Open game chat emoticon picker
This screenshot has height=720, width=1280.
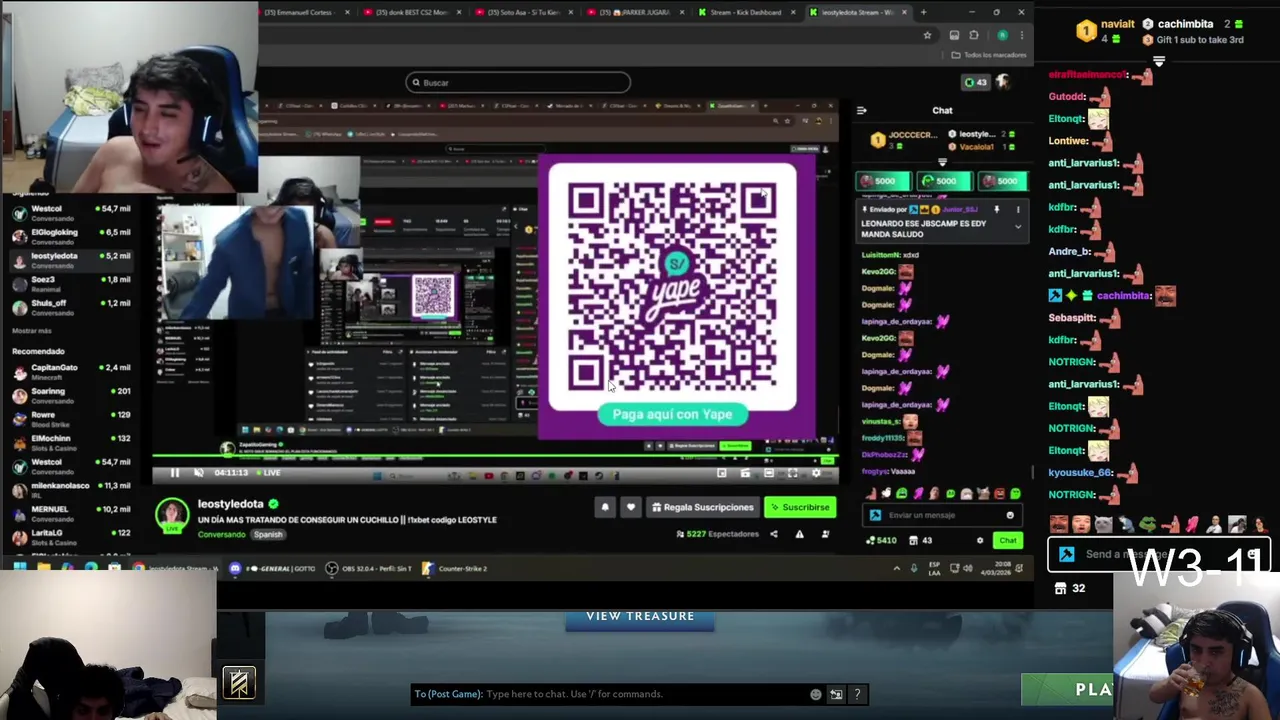(x=816, y=694)
